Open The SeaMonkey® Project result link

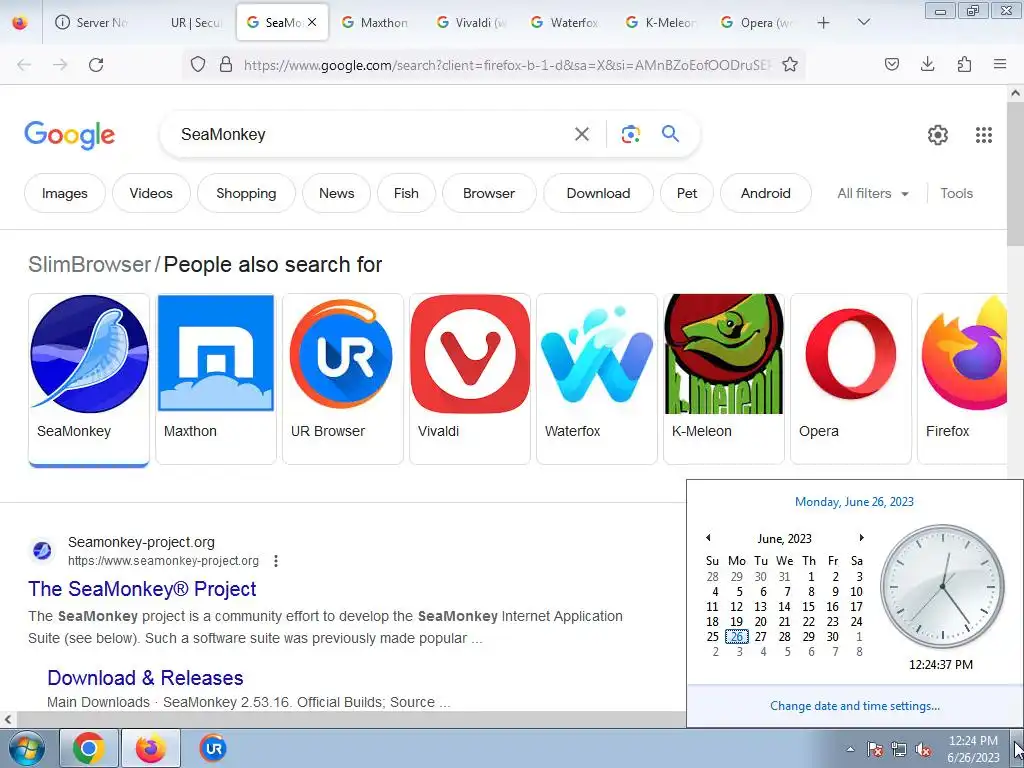(142, 589)
